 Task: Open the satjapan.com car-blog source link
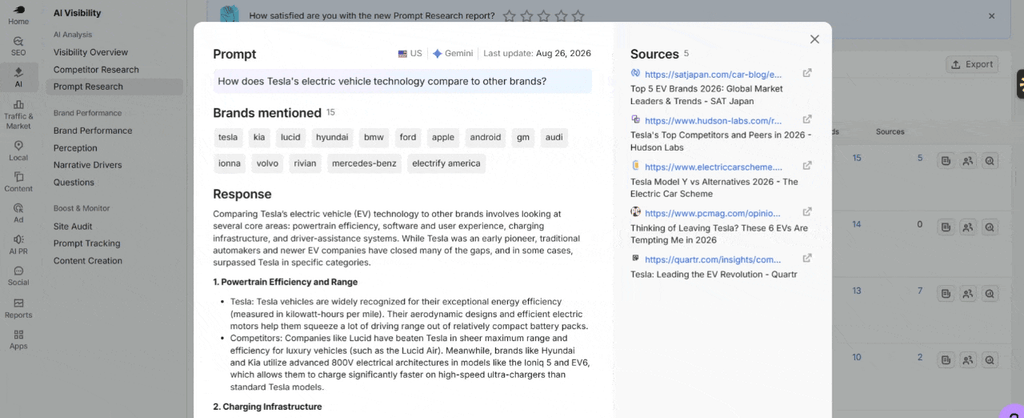[x=713, y=74]
